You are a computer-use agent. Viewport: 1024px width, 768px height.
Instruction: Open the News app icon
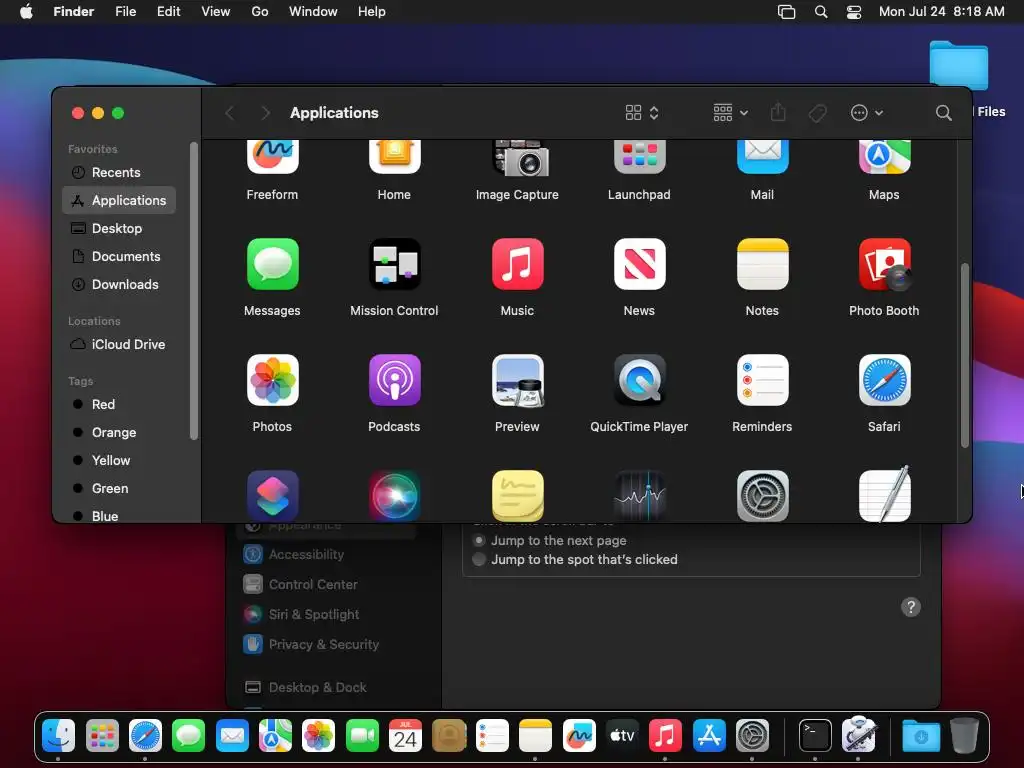click(639, 264)
